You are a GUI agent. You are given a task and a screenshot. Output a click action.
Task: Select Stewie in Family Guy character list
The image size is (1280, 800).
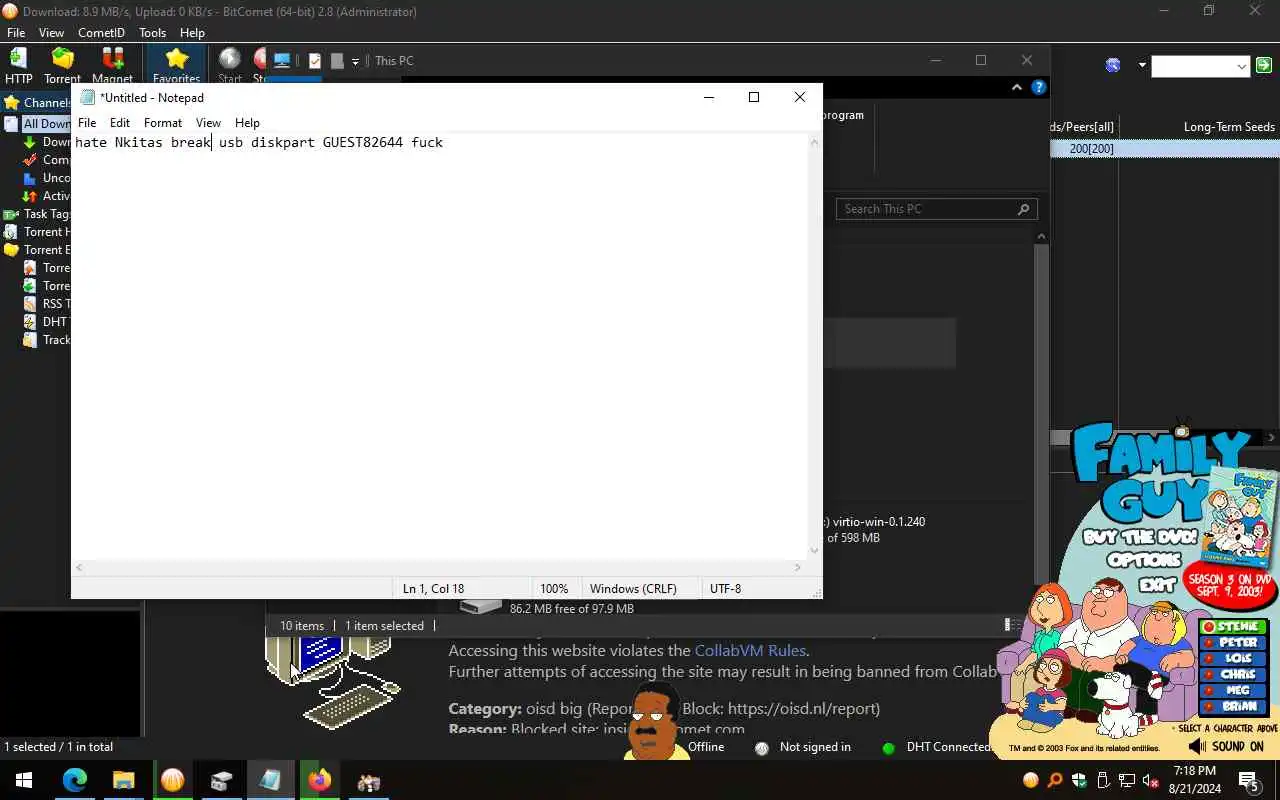[x=1233, y=627]
